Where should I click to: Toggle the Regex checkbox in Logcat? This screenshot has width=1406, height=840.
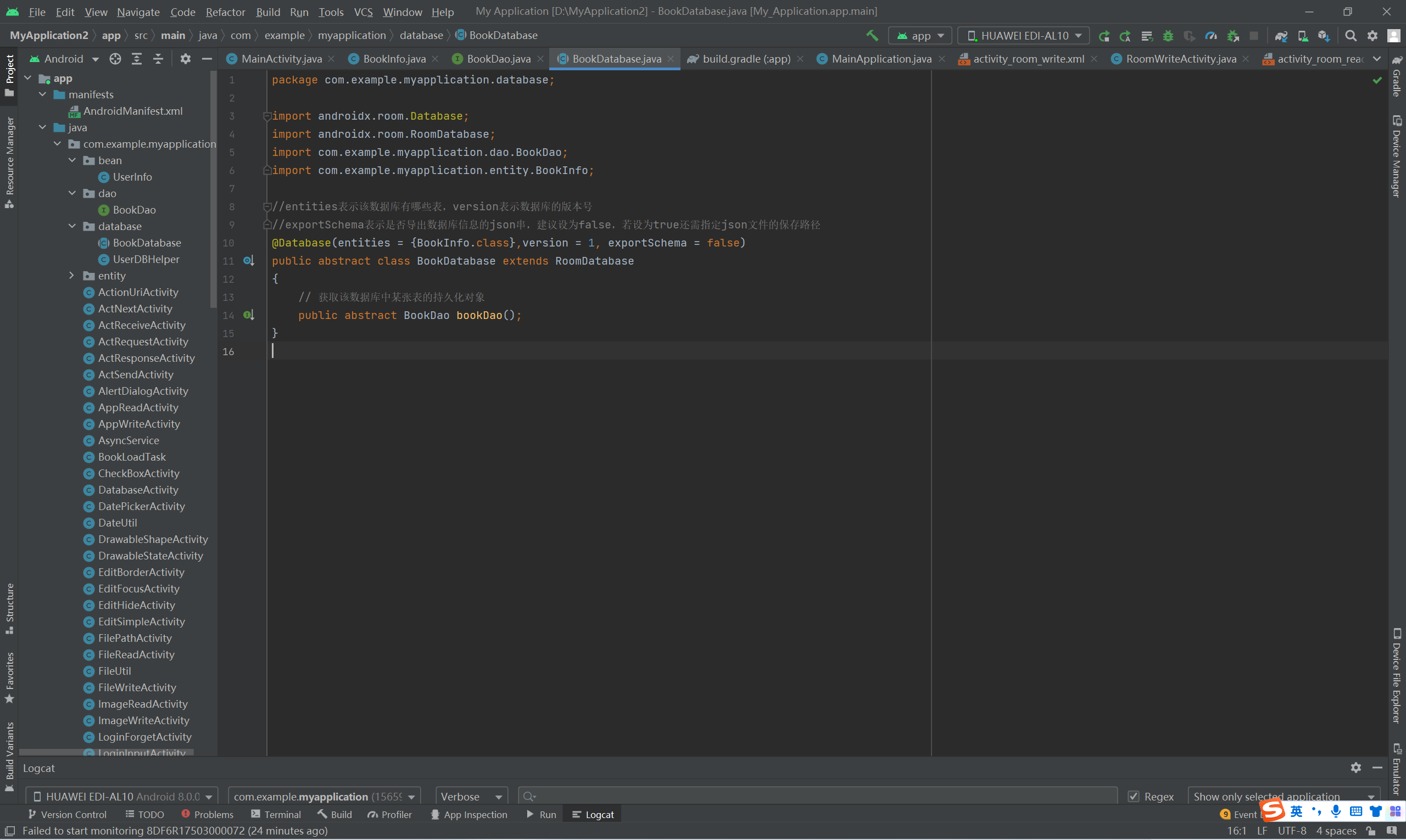1133,797
